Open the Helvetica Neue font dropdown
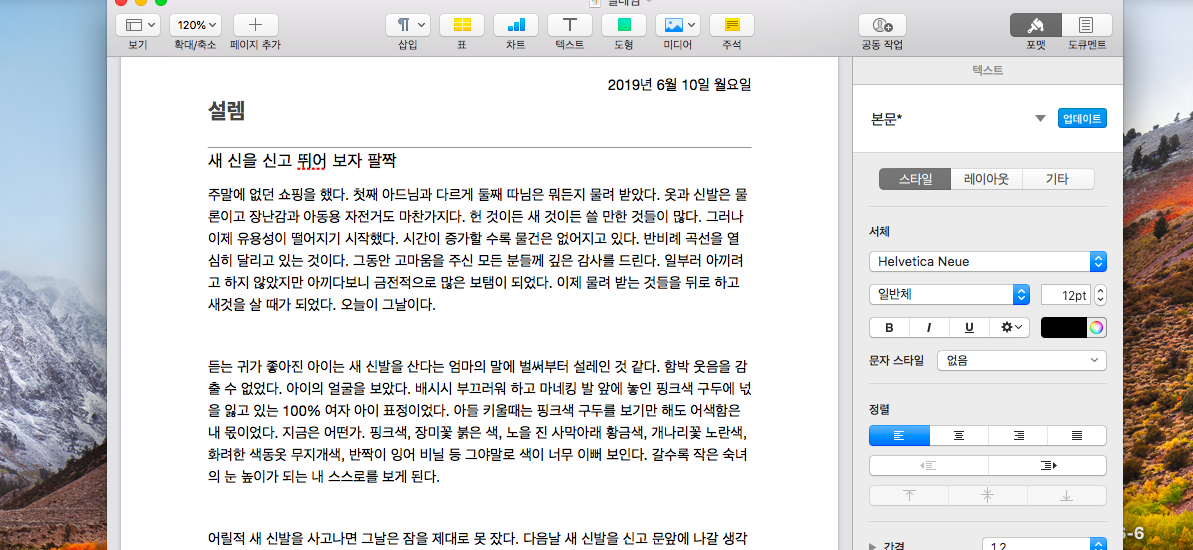Image resolution: width=1193 pixels, height=550 pixels. click(988, 262)
